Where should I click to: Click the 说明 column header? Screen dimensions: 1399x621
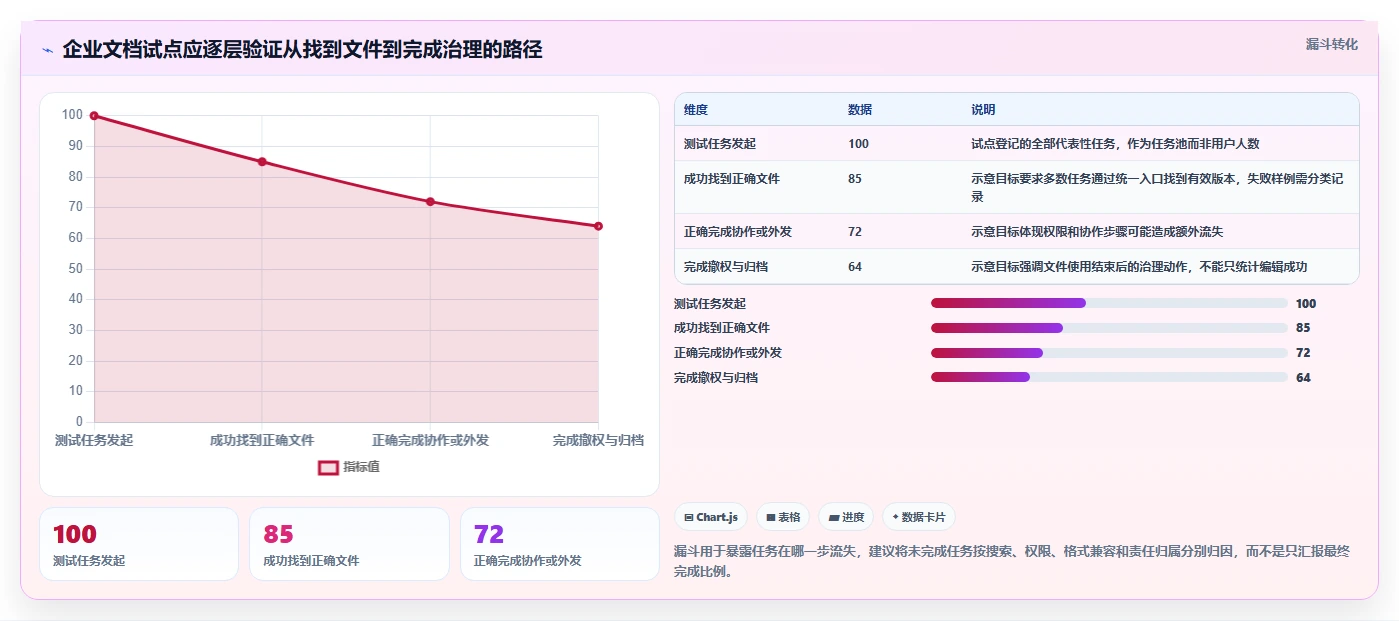pos(983,110)
